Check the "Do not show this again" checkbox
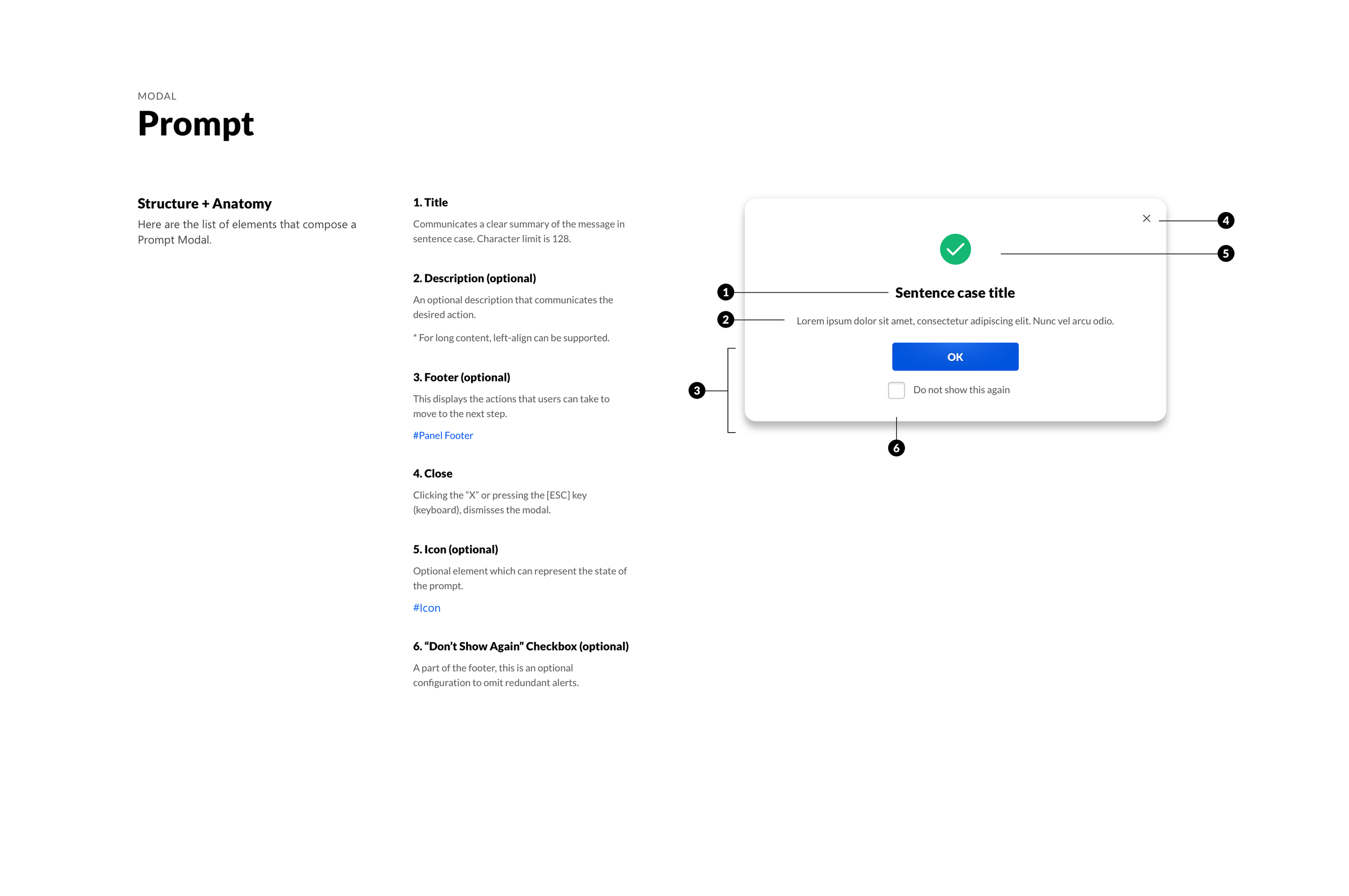The image size is (1349, 896). pos(896,391)
